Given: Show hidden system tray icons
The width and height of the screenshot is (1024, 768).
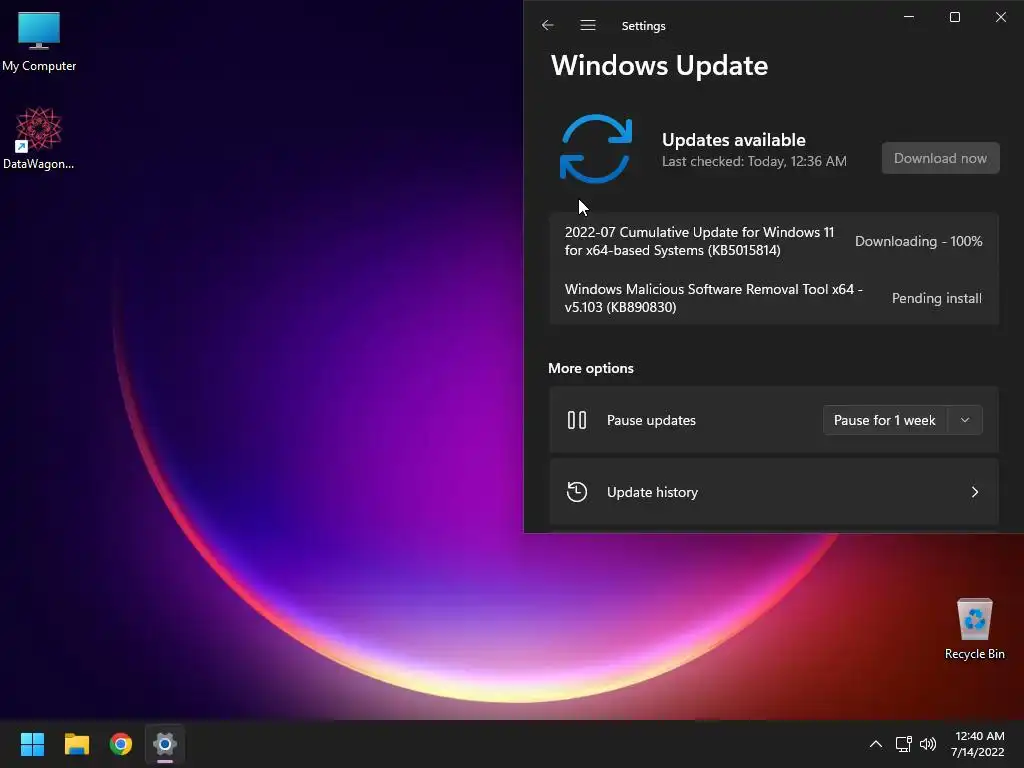Looking at the screenshot, I should tap(876, 744).
